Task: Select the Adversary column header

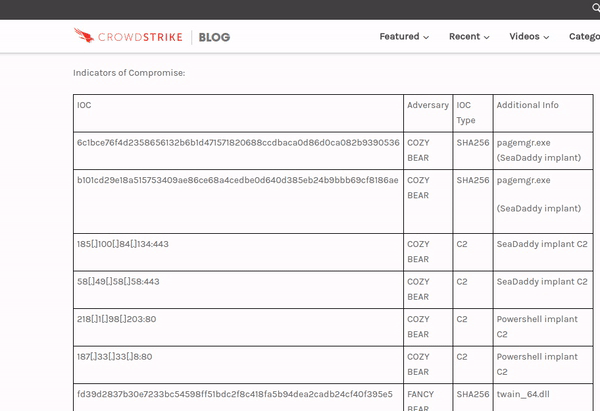Action: (x=428, y=105)
